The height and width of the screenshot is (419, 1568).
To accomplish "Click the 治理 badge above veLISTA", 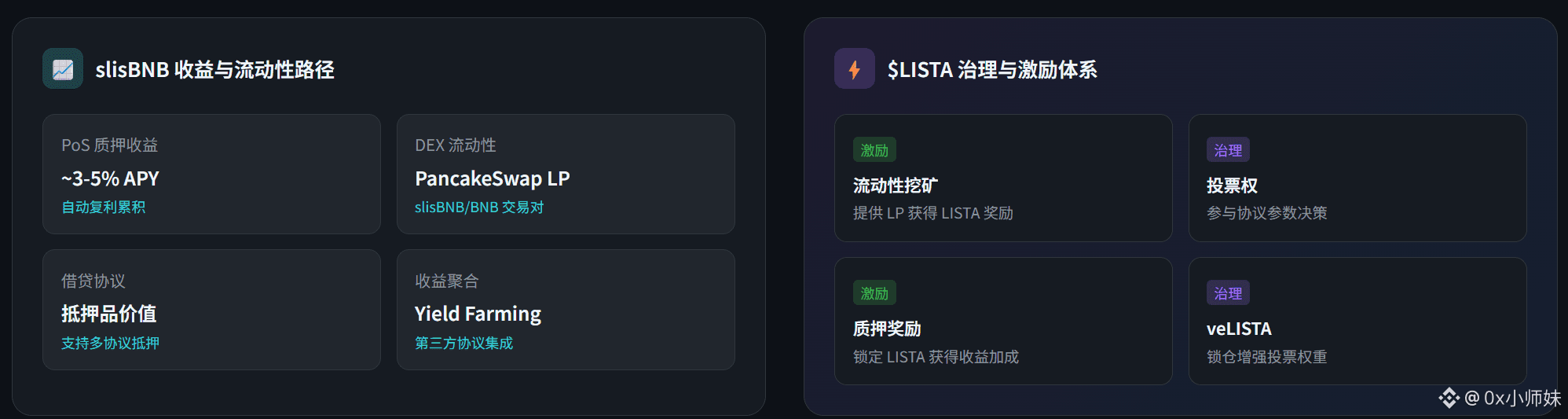I will pos(1228,293).
